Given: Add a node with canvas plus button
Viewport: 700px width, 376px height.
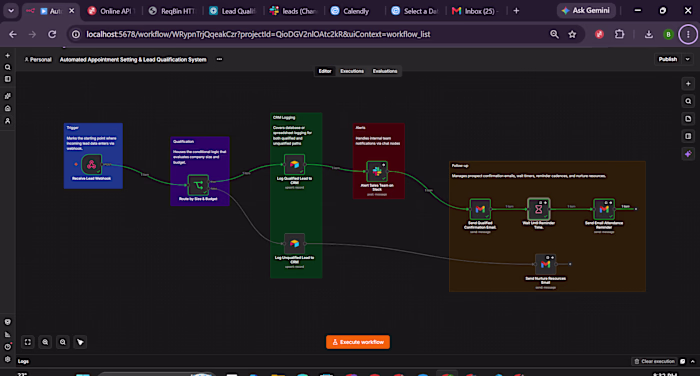Looking at the screenshot, I should 688,84.
